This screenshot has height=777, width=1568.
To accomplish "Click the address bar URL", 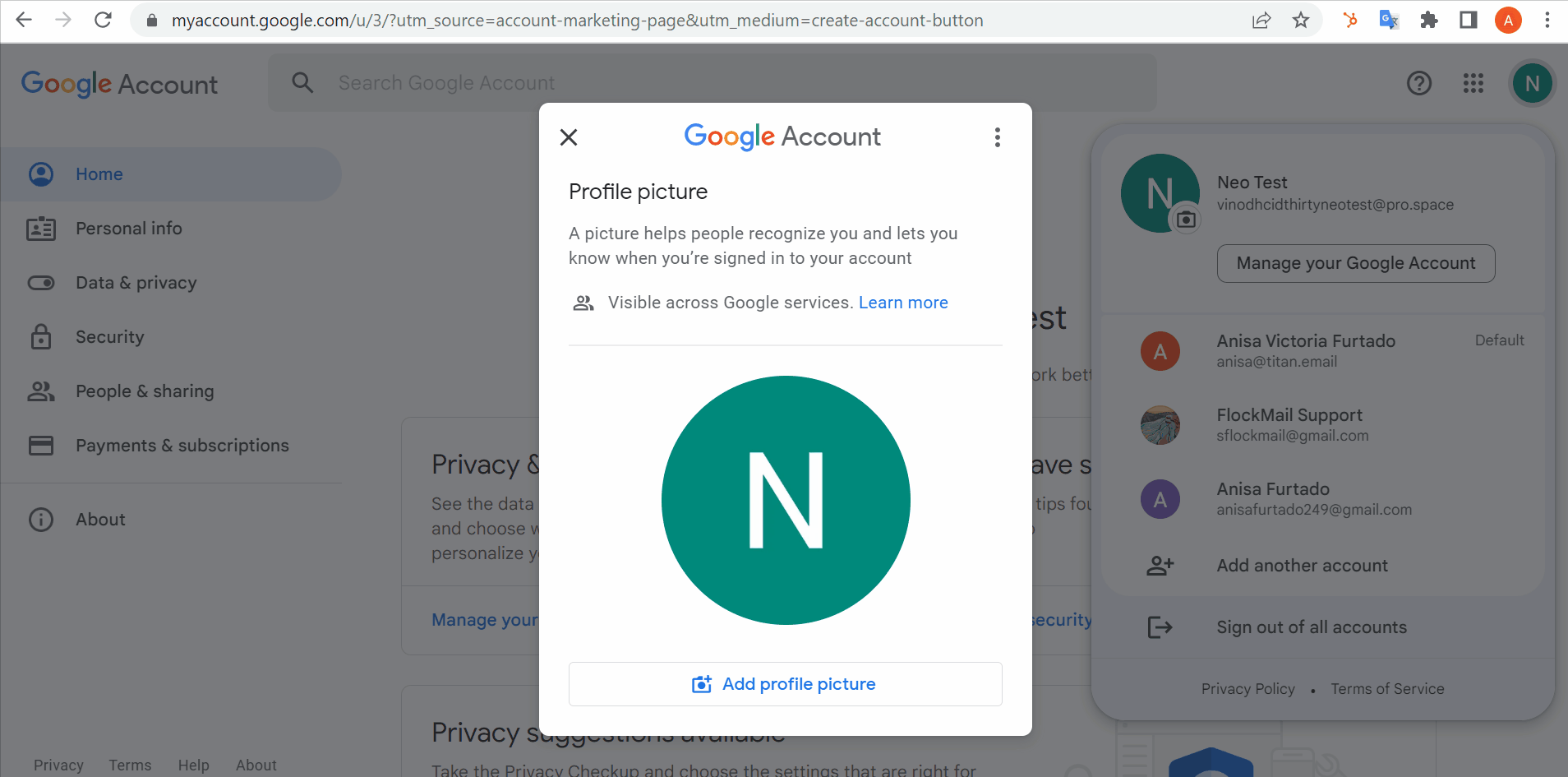I will [577, 21].
